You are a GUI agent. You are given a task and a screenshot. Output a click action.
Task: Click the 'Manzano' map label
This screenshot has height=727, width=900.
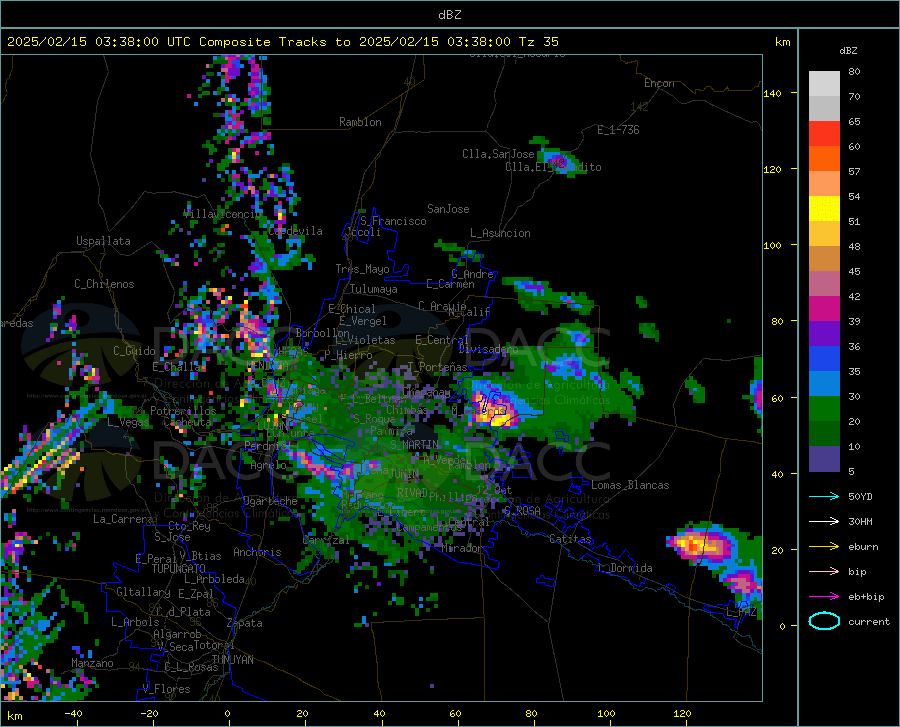click(x=92, y=663)
